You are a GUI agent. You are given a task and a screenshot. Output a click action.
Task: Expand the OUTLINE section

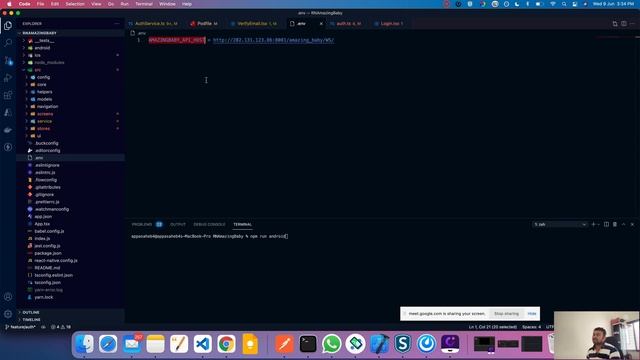(31, 312)
